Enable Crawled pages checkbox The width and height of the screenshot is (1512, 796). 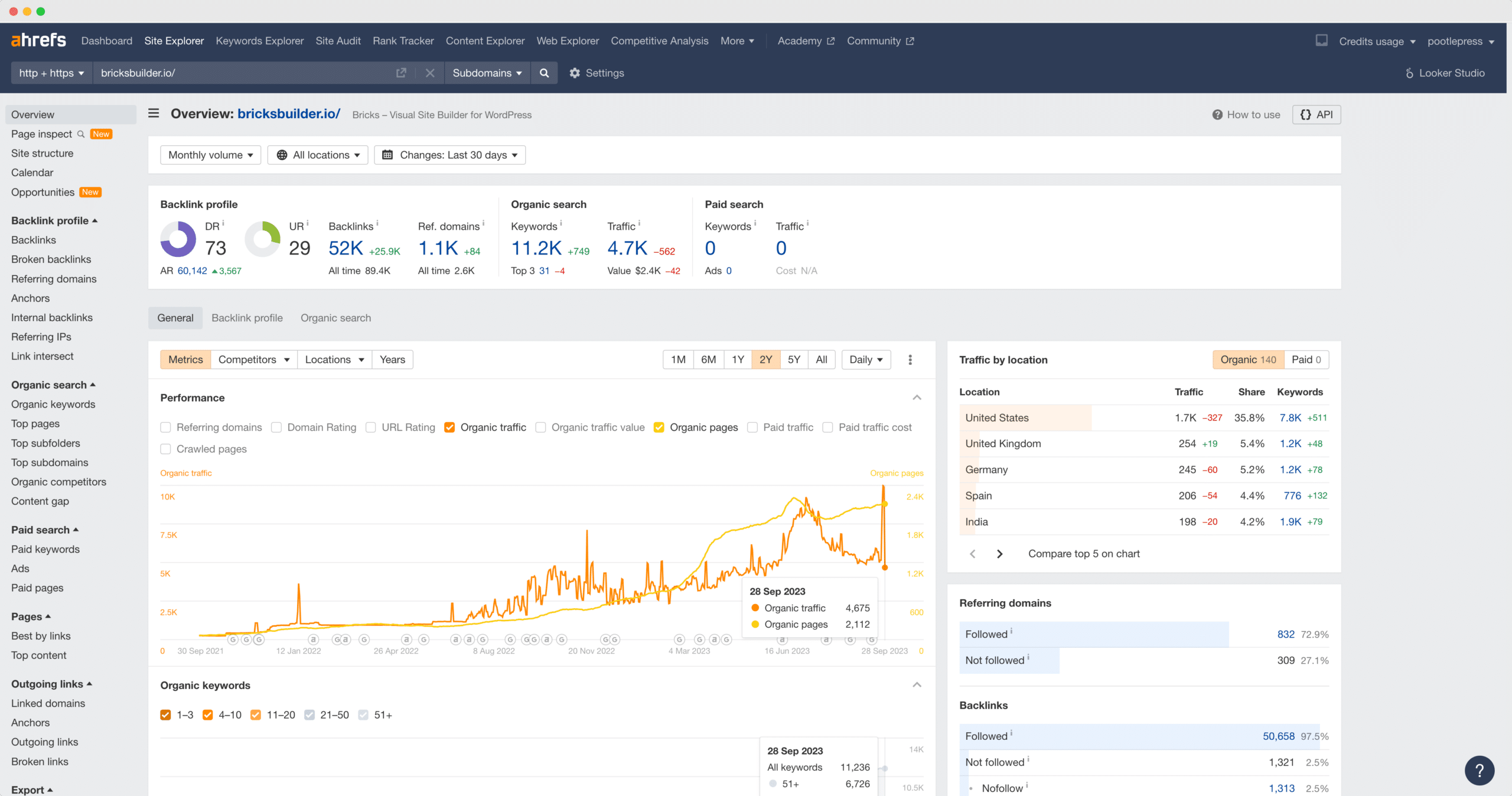coord(165,449)
